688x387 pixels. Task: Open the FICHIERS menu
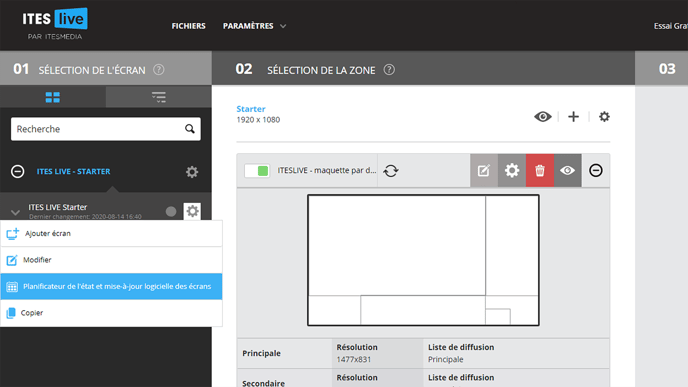(188, 26)
